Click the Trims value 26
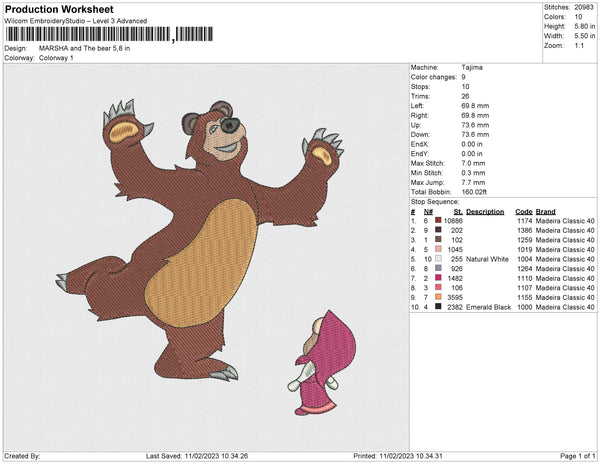Image resolution: width=600 pixels, height=464 pixels. click(465, 96)
